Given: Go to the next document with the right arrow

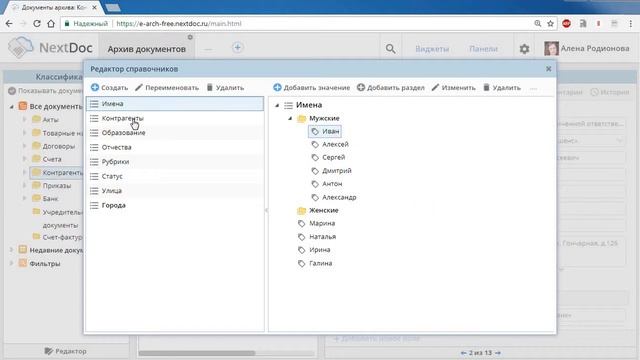Looking at the screenshot, I should point(498,353).
